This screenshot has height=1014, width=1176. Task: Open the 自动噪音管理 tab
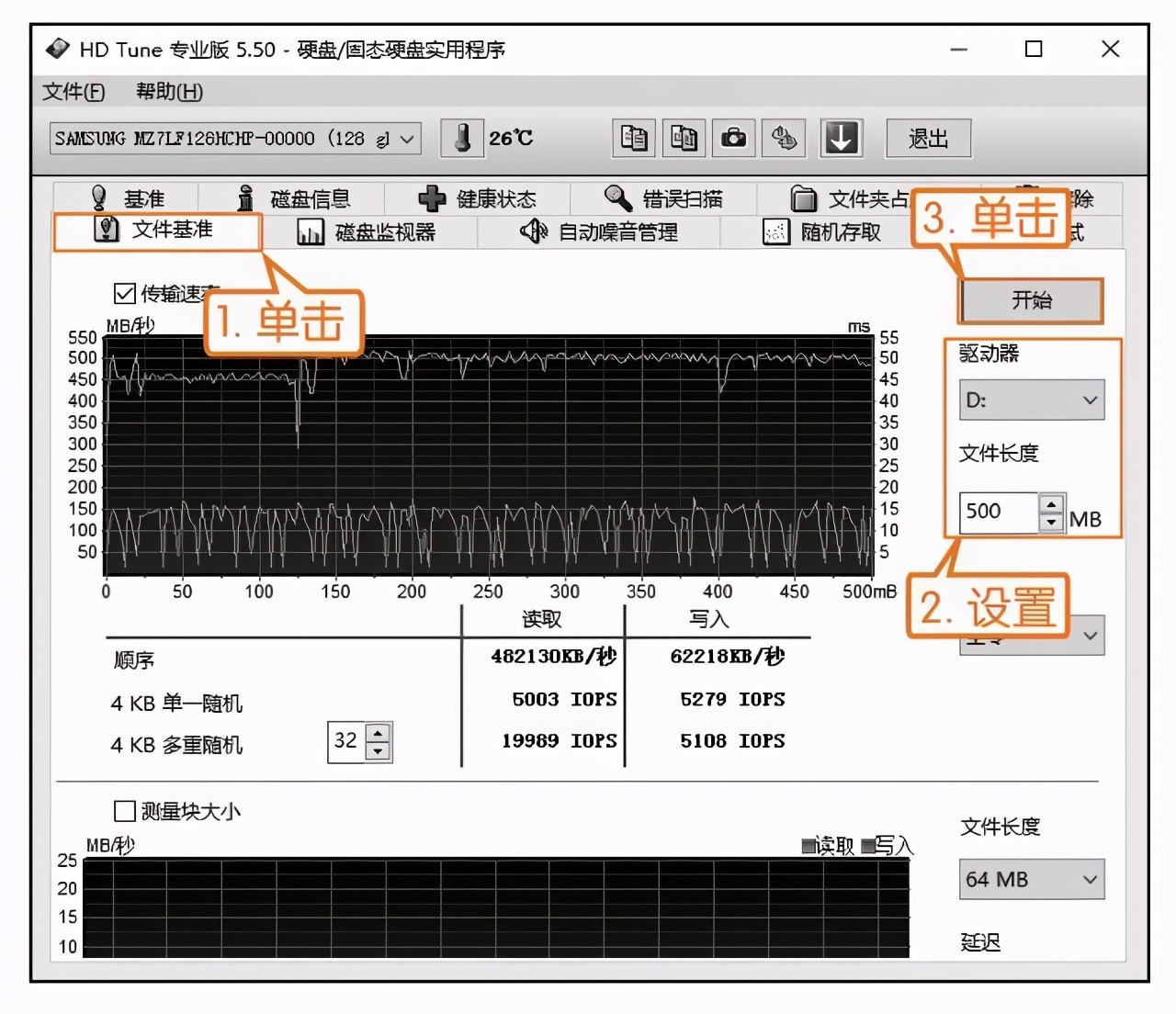pos(599,232)
